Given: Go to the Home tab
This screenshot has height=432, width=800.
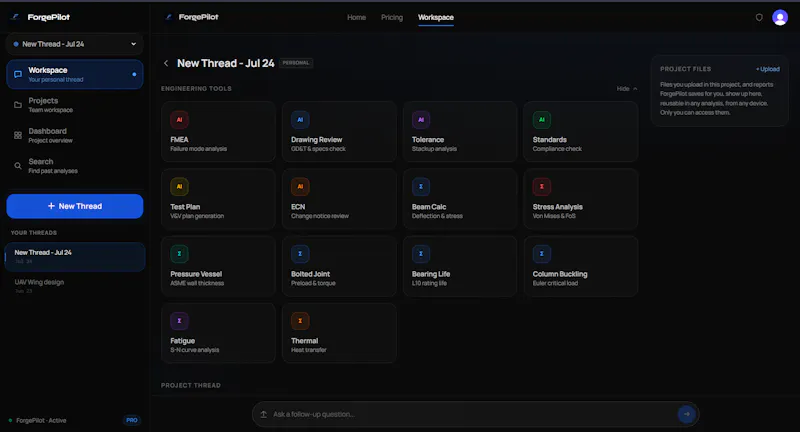Looking at the screenshot, I should point(357,17).
